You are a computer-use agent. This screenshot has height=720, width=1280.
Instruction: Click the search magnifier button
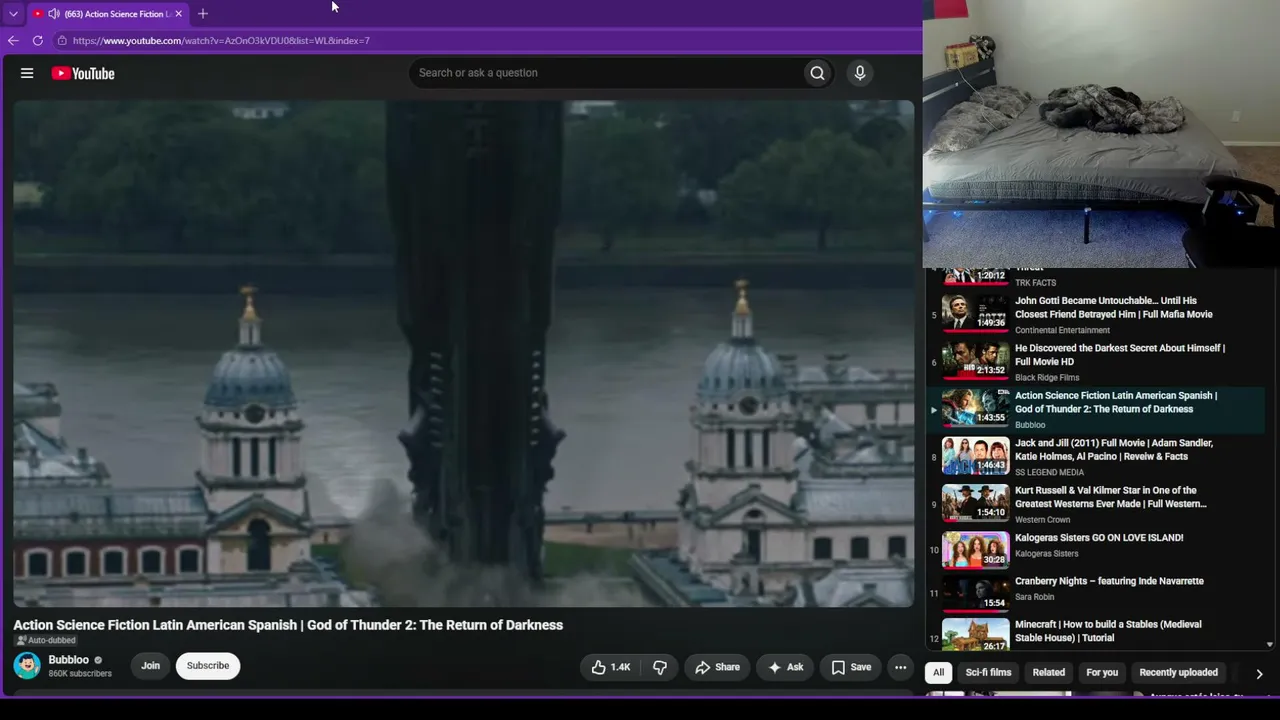(817, 73)
